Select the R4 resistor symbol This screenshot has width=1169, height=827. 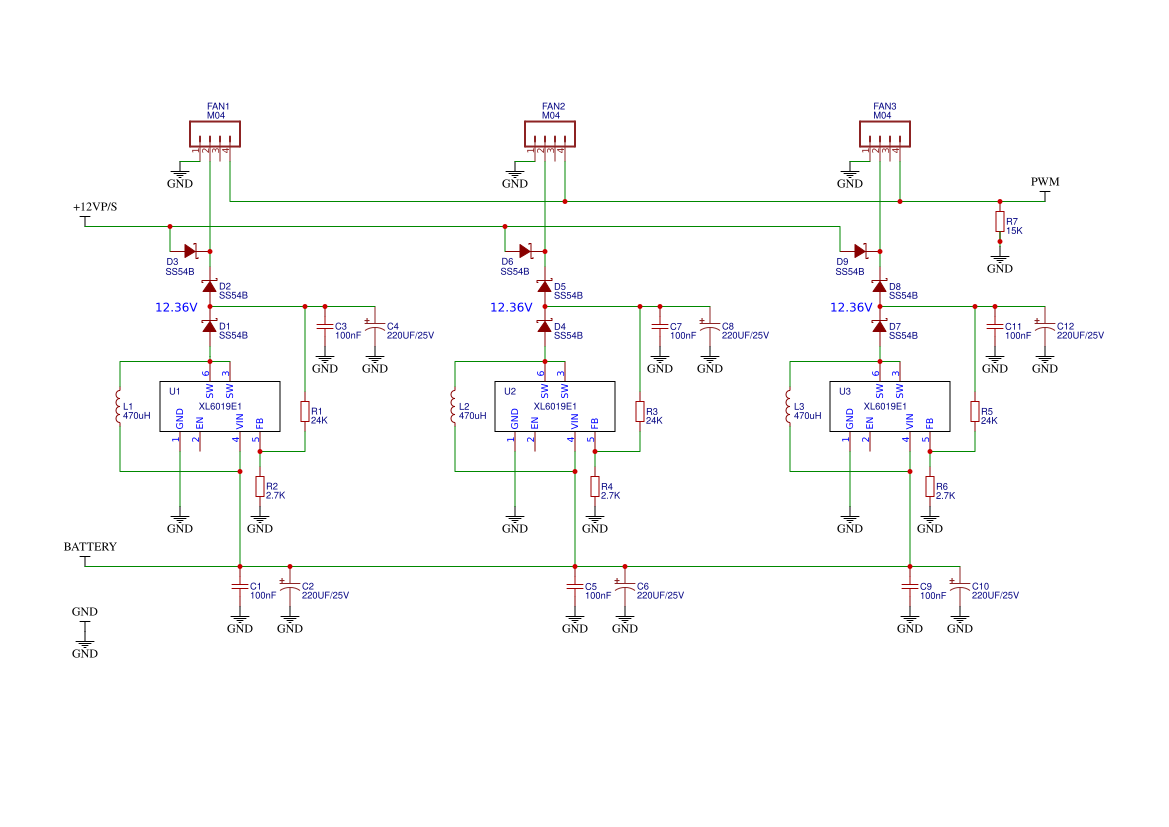click(595, 487)
